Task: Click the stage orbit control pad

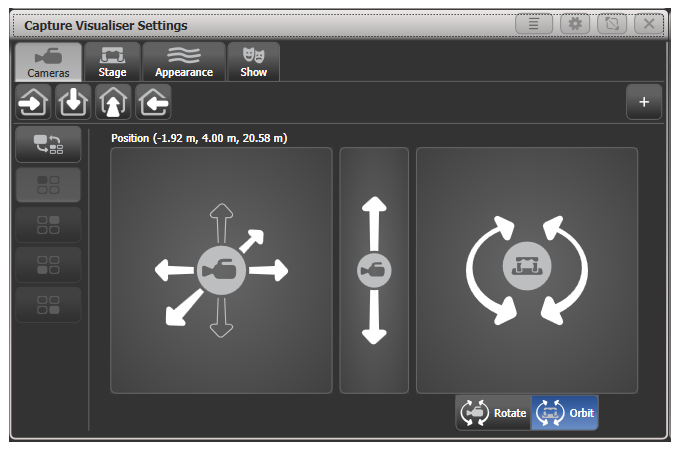Action: pos(527,271)
